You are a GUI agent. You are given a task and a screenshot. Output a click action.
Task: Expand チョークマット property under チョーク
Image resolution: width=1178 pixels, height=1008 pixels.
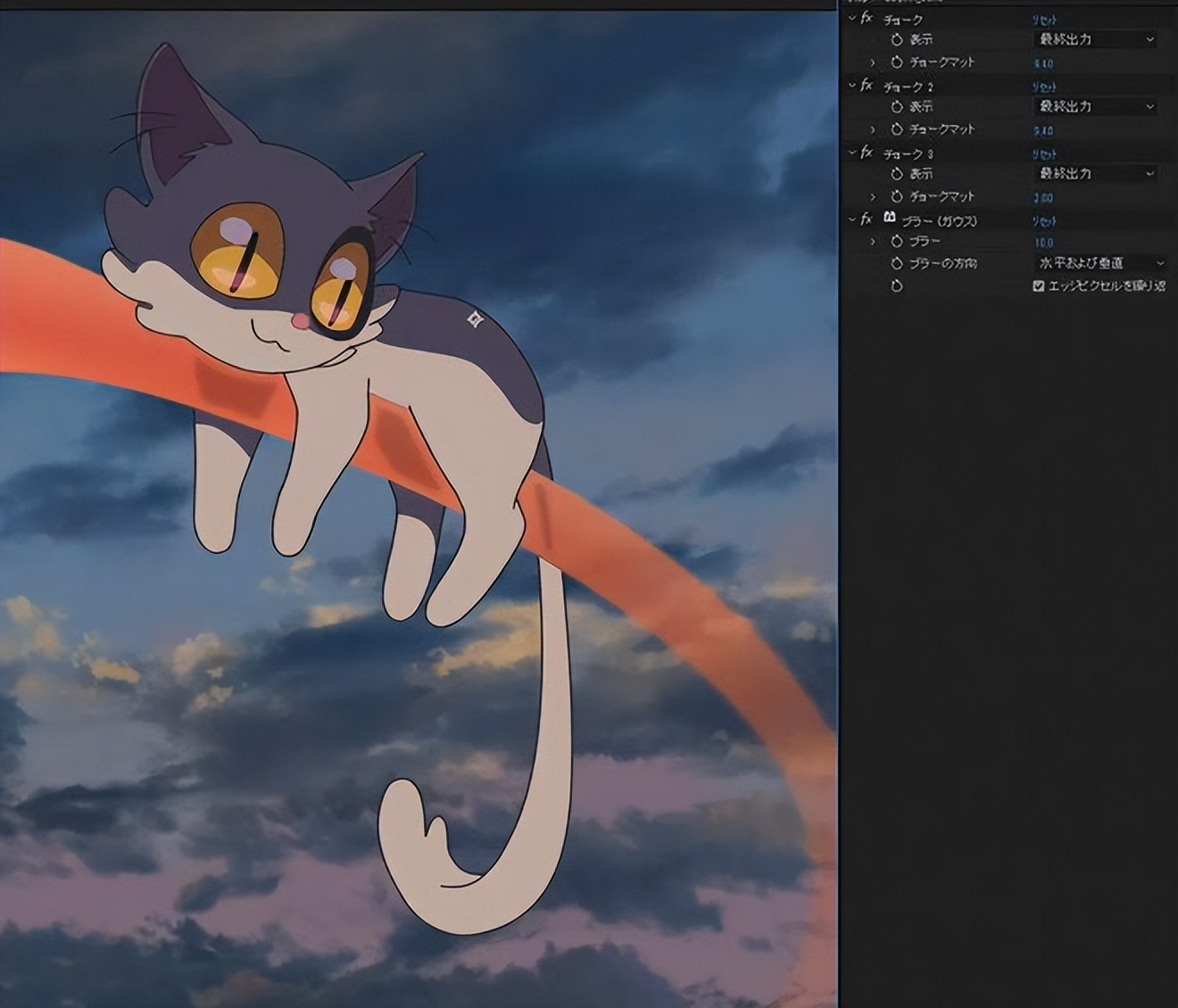click(x=874, y=62)
